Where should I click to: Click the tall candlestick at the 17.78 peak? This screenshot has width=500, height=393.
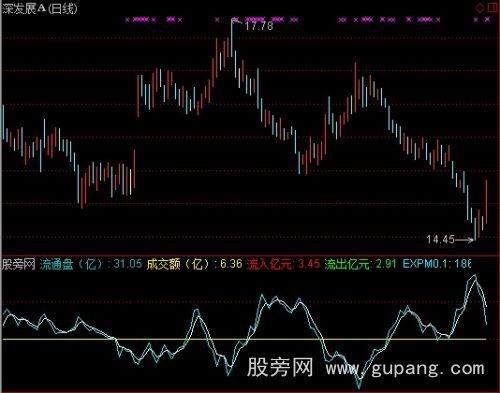point(232,38)
